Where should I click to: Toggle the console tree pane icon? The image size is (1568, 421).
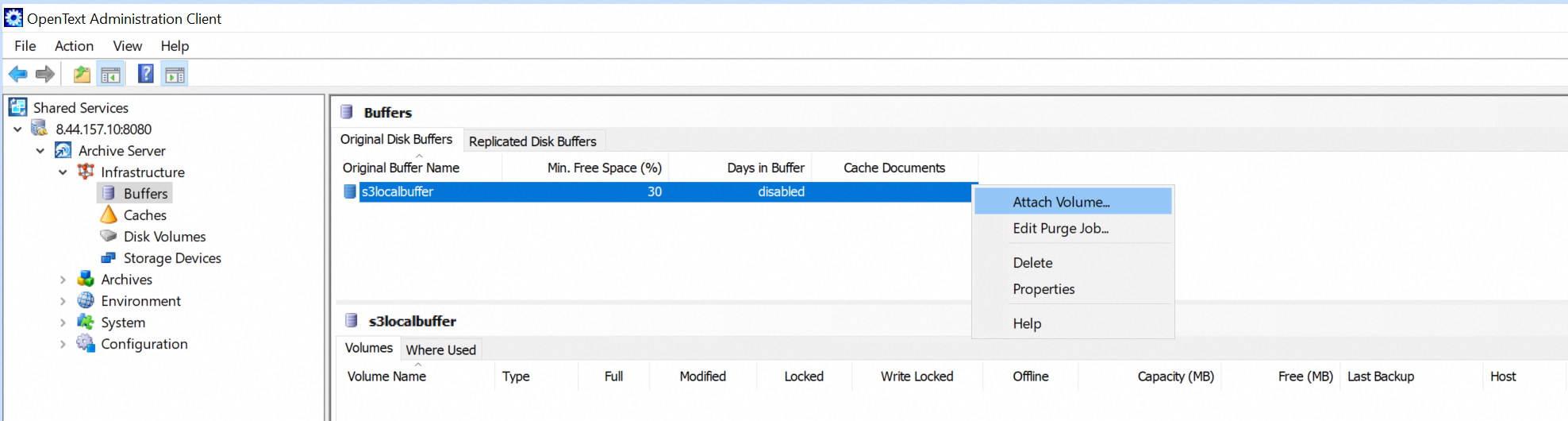point(110,75)
